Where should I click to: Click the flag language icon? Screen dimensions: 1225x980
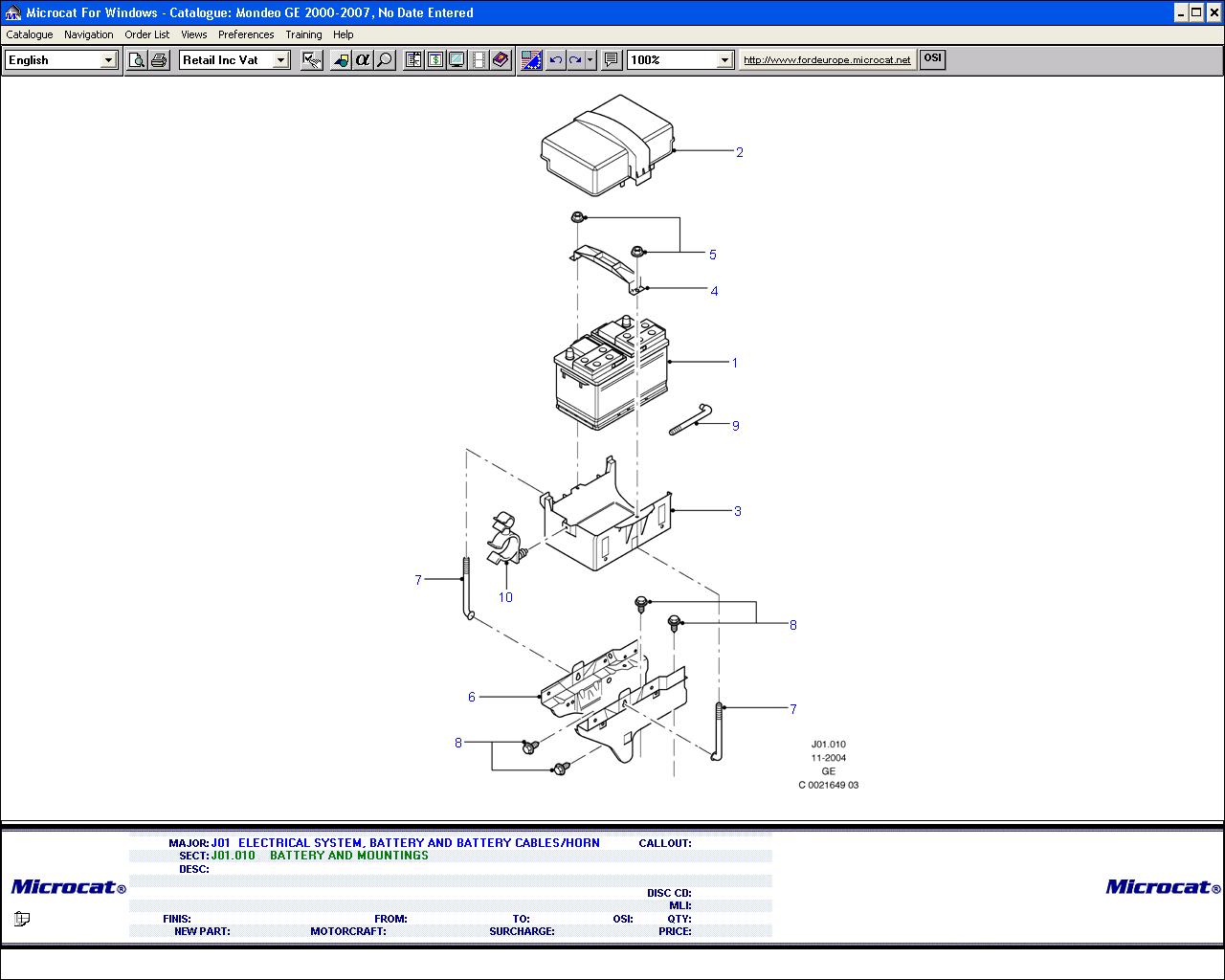(531, 60)
